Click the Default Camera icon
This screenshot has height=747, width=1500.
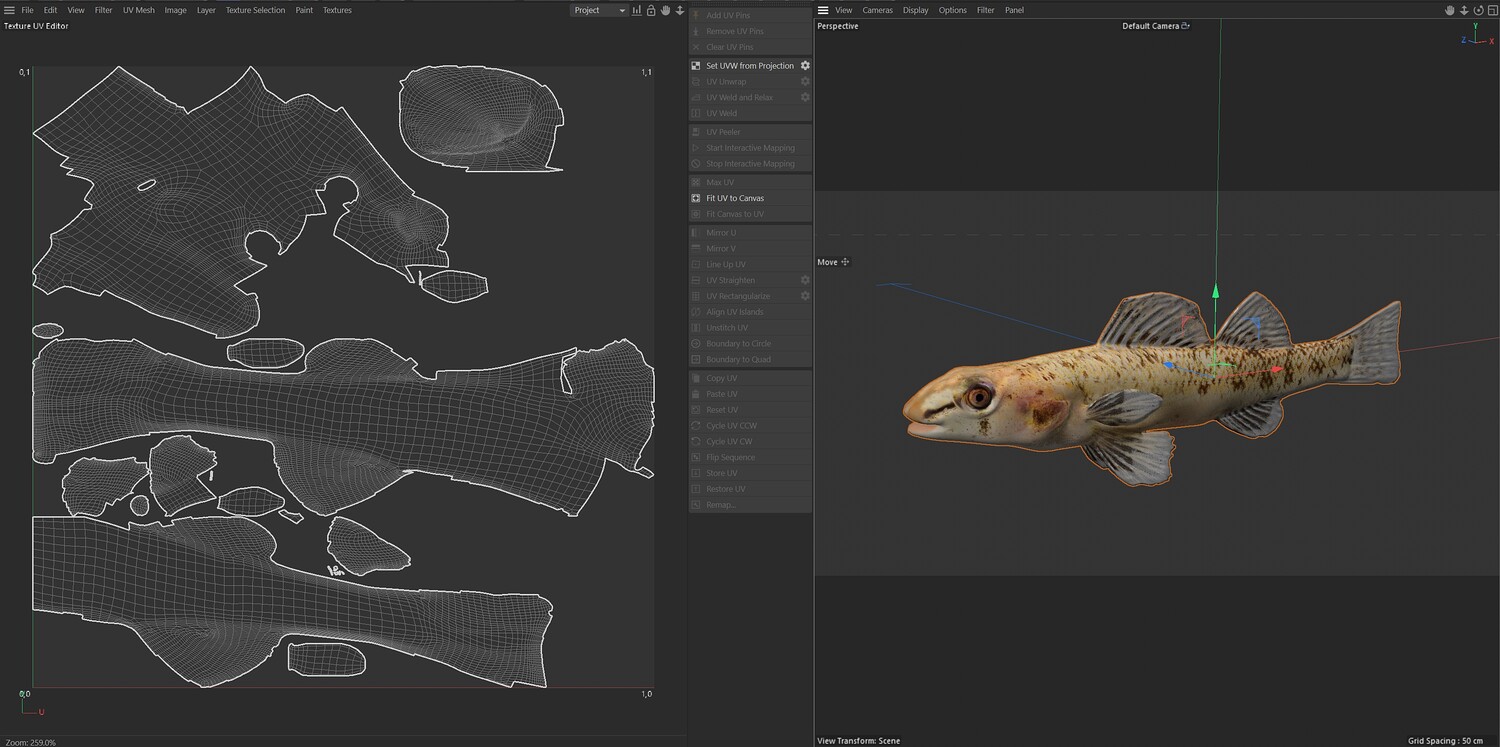coord(1186,26)
